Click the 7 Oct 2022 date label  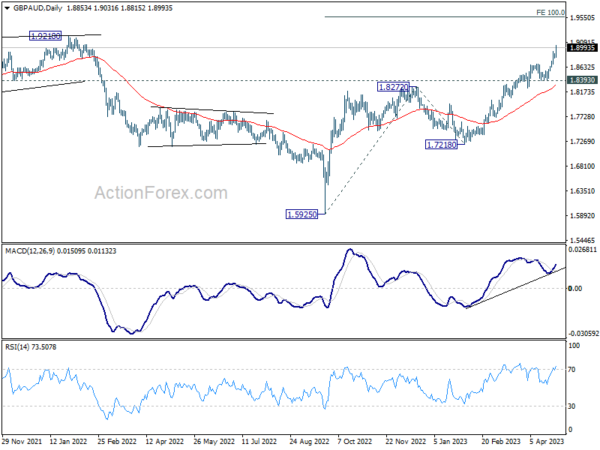click(354, 441)
